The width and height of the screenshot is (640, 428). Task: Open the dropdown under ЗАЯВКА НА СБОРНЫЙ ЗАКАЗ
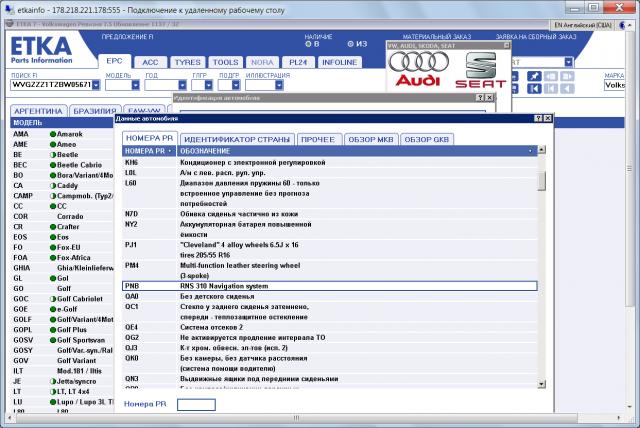[569, 62]
